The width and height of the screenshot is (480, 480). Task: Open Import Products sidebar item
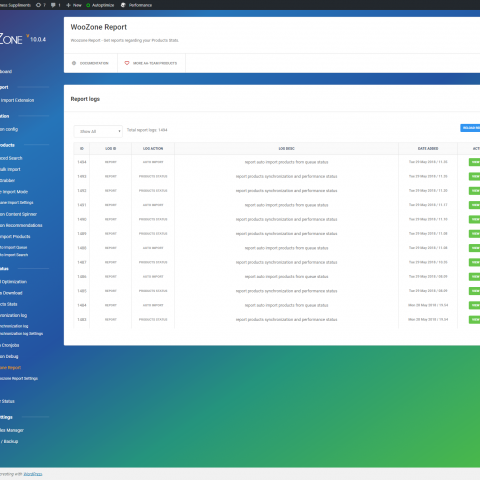tap(15, 236)
